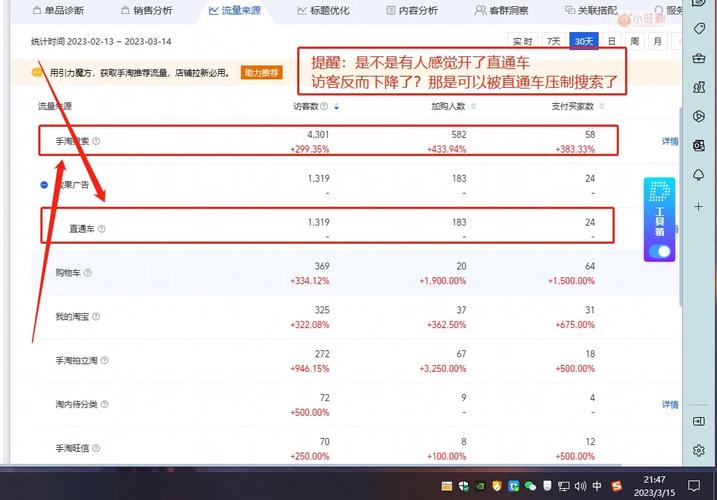Sort table by 加购人数 arrow
The image size is (717, 500).
[473, 106]
